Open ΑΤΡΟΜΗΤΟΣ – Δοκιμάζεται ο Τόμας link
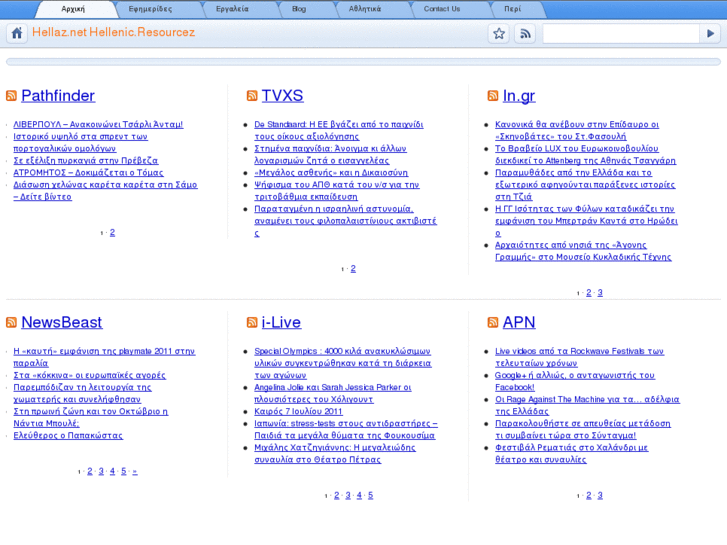The height and width of the screenshot is (545, 727). [89, 173]
